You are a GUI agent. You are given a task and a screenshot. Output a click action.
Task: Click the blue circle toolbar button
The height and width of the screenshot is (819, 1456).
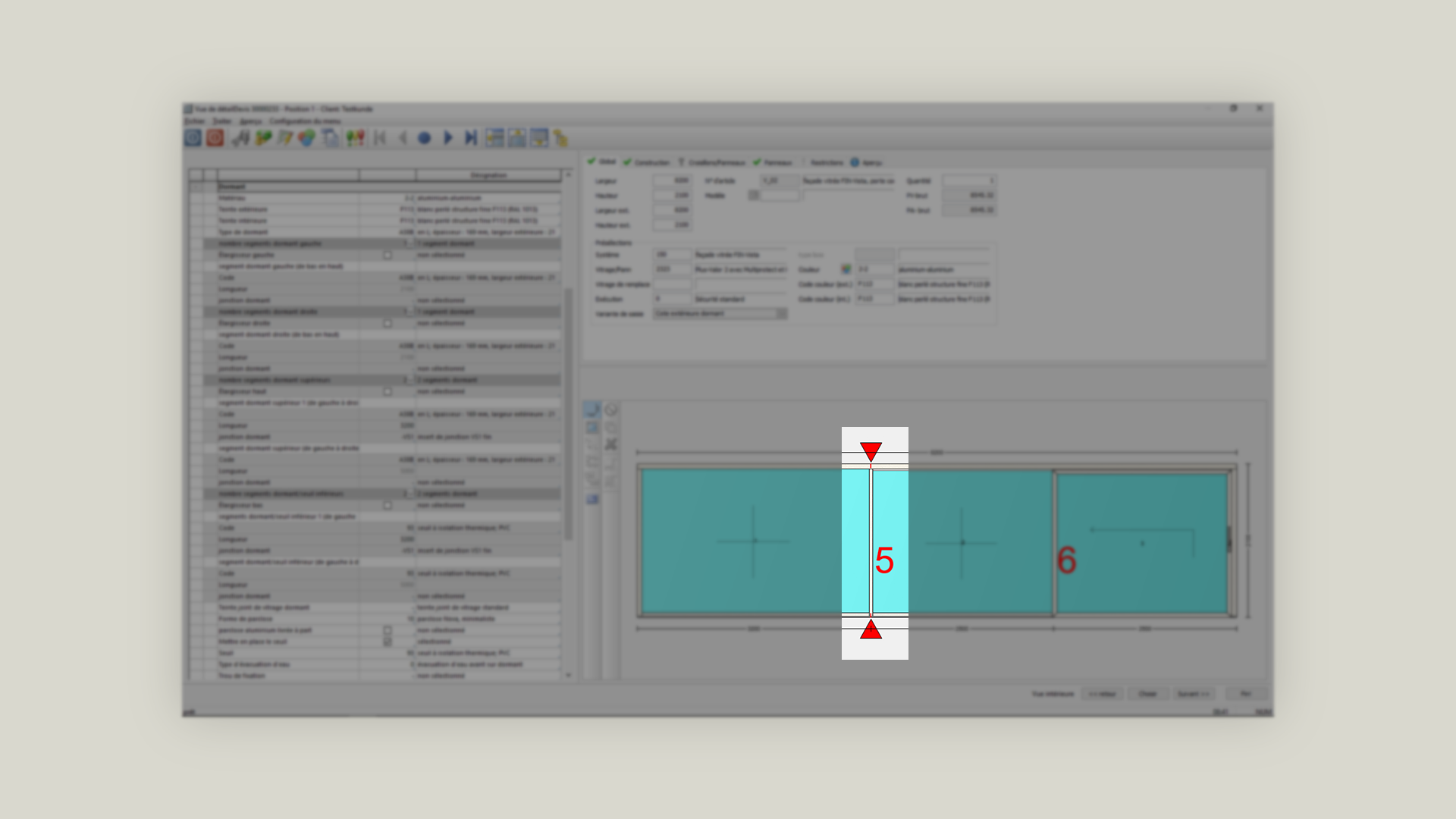point(425,137)
